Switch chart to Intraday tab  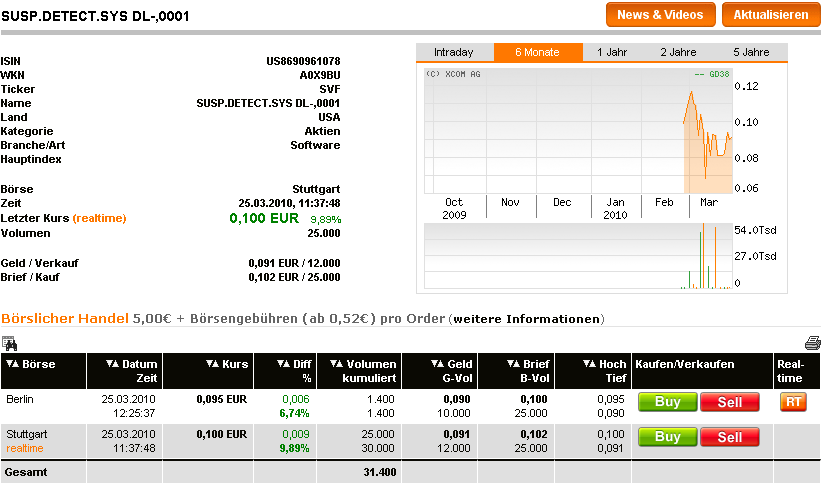click(x=453, y=52)
